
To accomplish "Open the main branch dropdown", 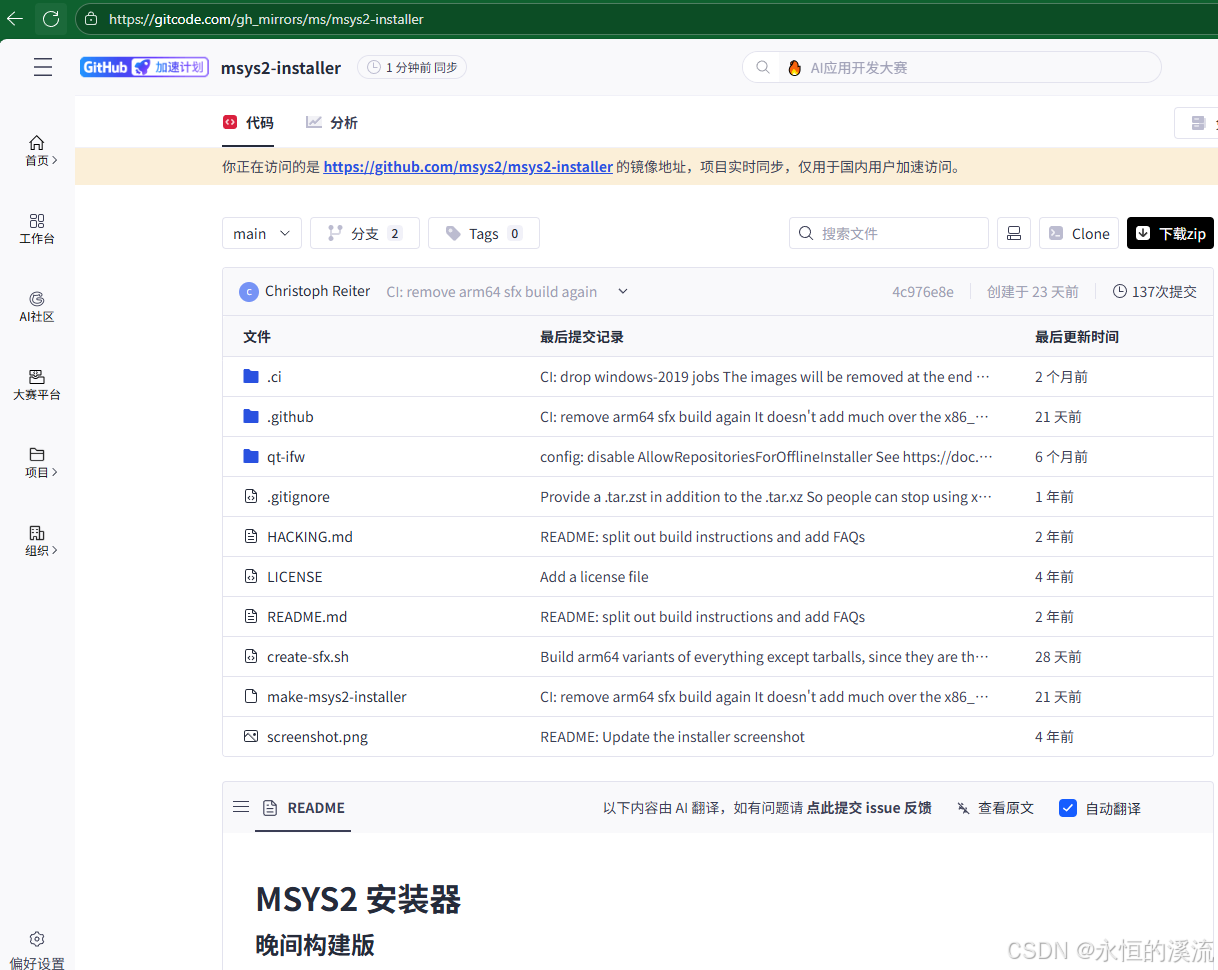I will 262,233.
